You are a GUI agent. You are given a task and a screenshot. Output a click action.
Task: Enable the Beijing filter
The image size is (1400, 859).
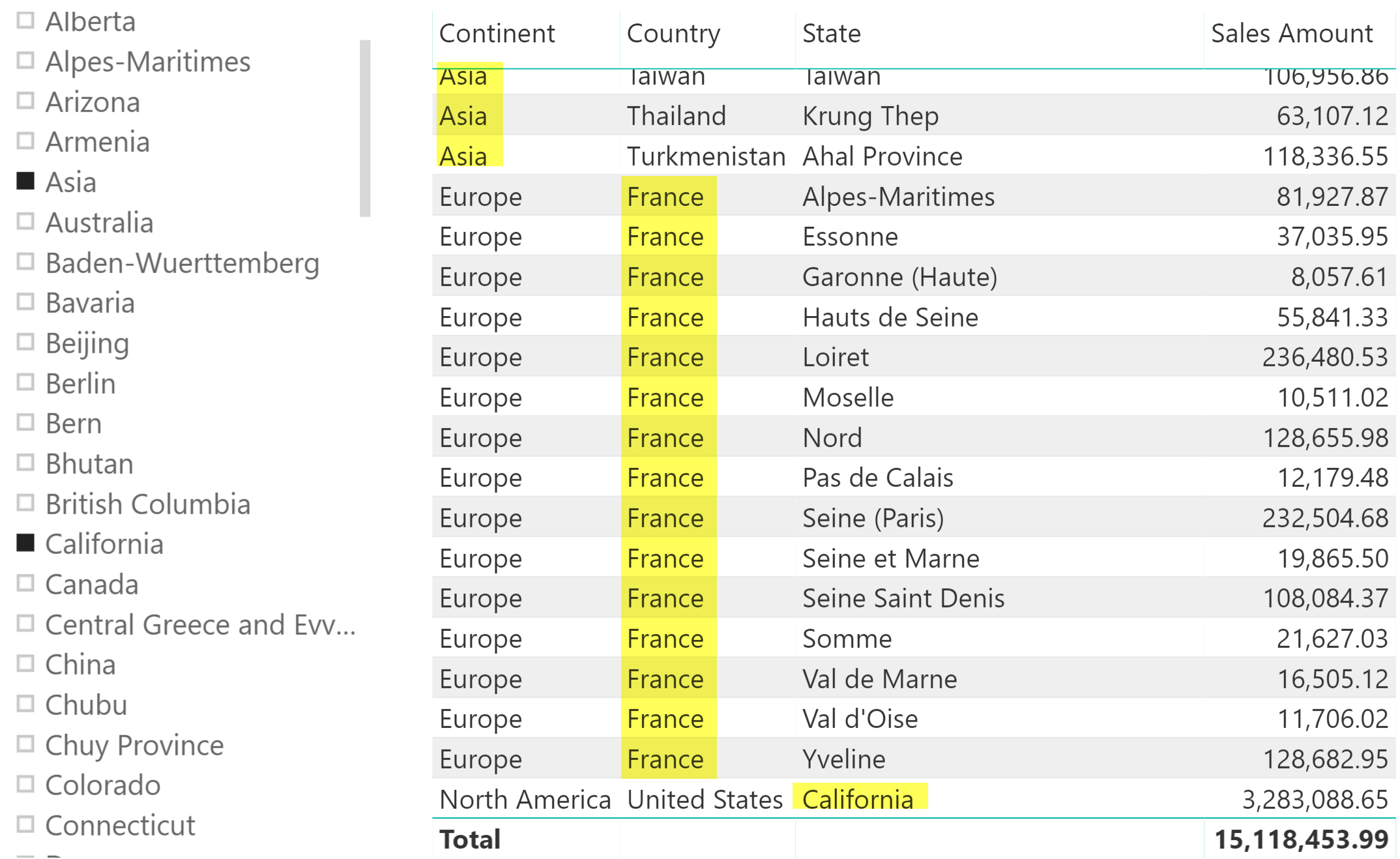(25, 343)
